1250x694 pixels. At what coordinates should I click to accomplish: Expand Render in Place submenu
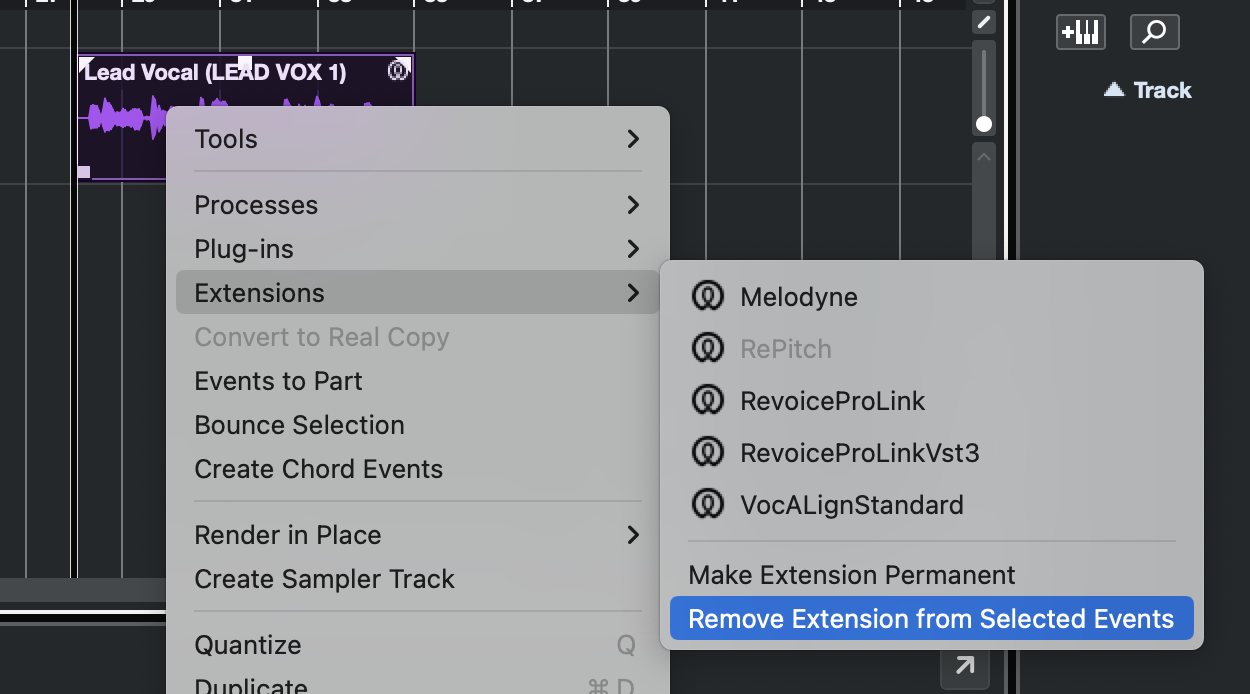pyautogui.click(x=417, y=535)
